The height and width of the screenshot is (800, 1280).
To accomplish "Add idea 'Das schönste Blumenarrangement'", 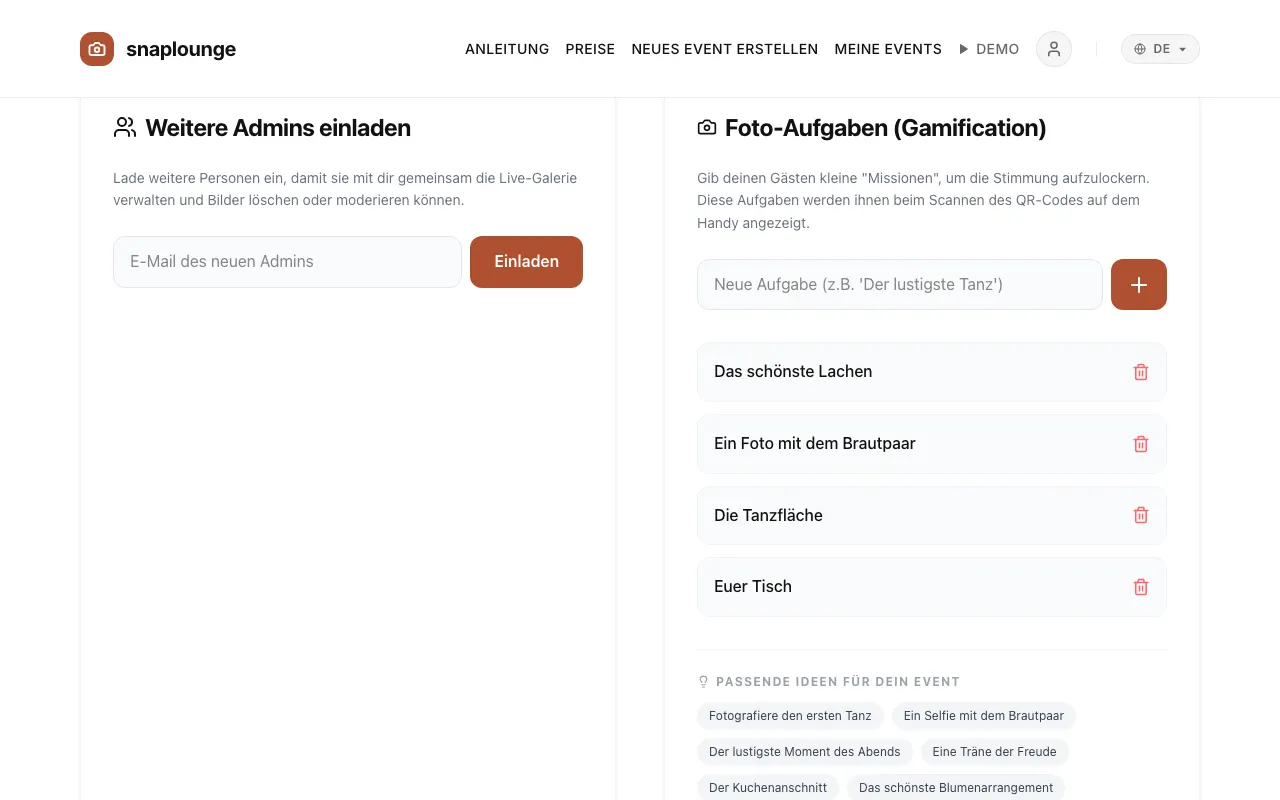I will (956, 788).
